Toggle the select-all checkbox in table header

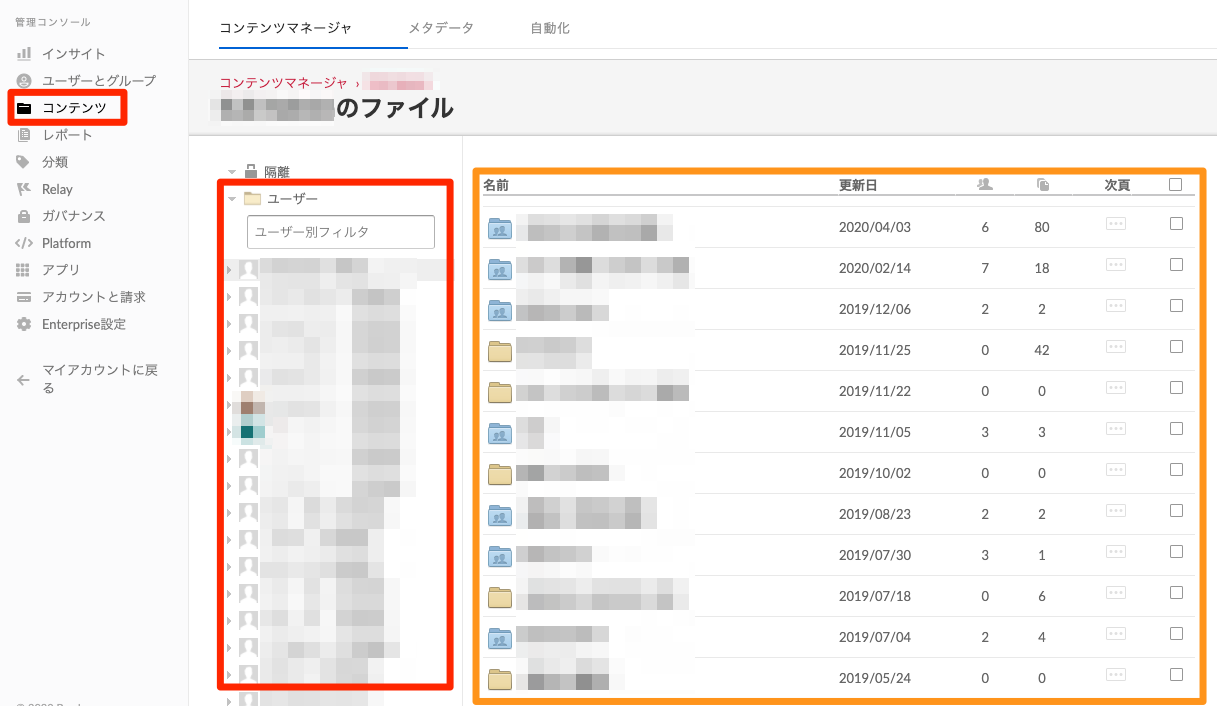click(1175, 184)
